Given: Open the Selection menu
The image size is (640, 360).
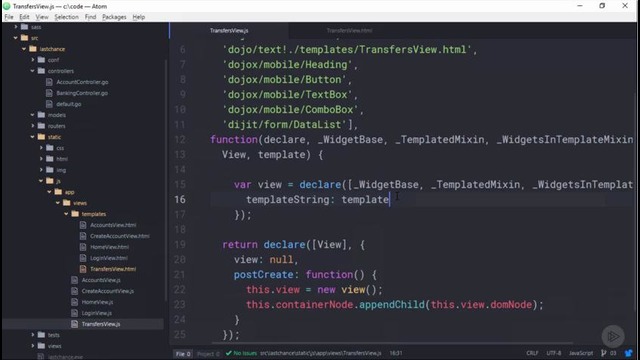Looking at the screenshot, I should [67, 17].
